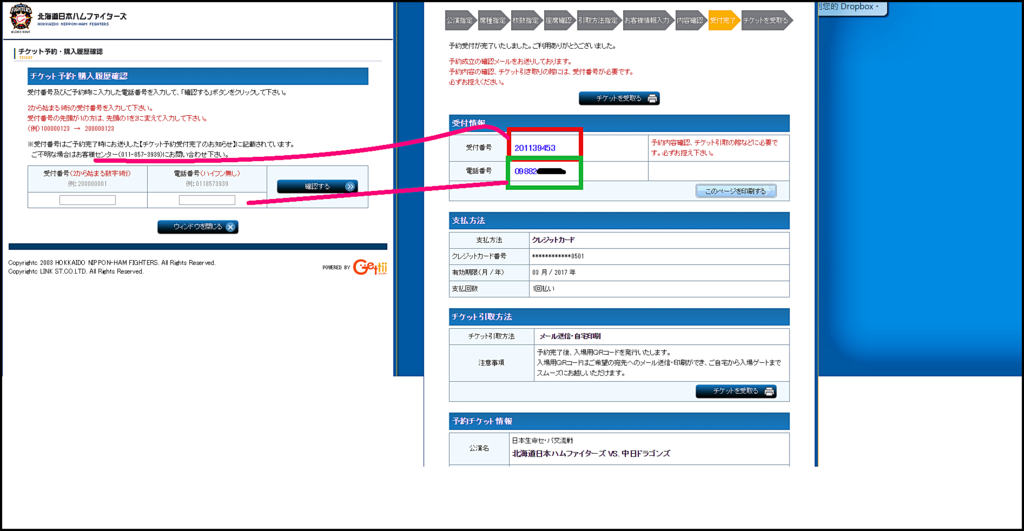
Task: Select the お客様情報入力 step in progress bar
Action: [x=647, y=20]
